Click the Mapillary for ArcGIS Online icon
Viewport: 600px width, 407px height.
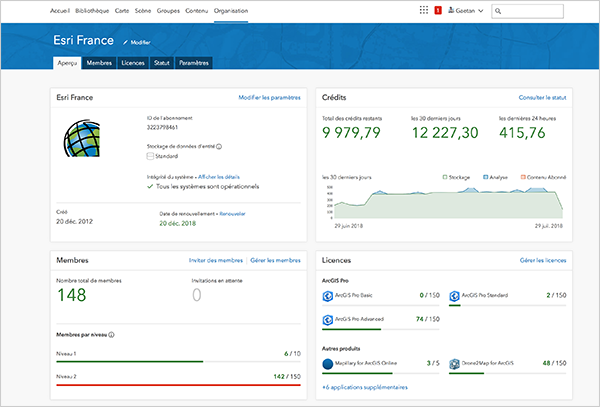(328, 364)
